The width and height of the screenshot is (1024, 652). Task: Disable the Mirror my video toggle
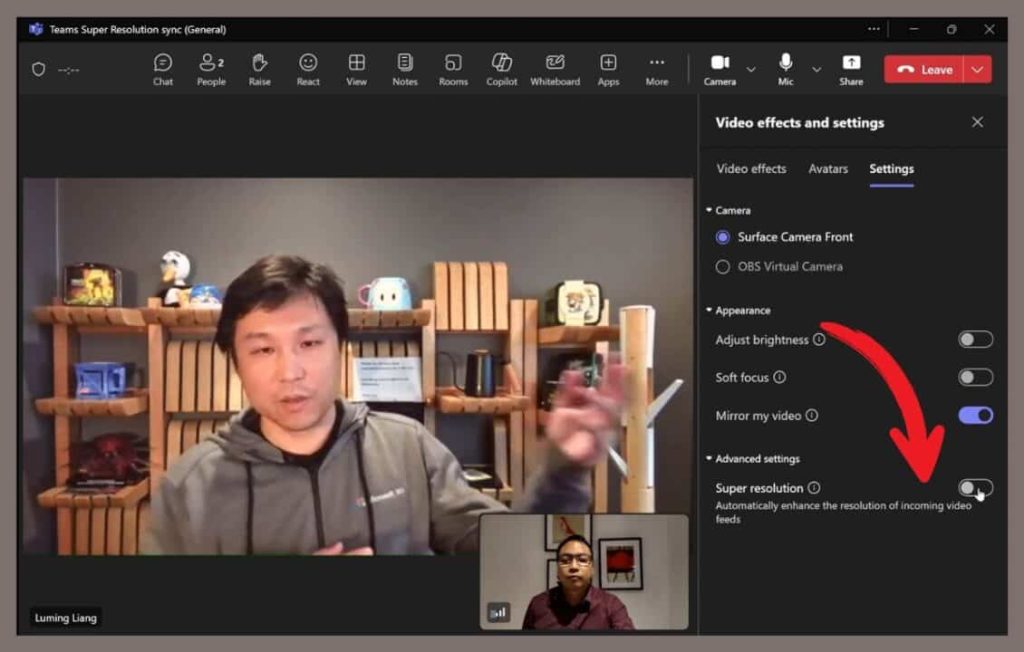coord(975,415)
